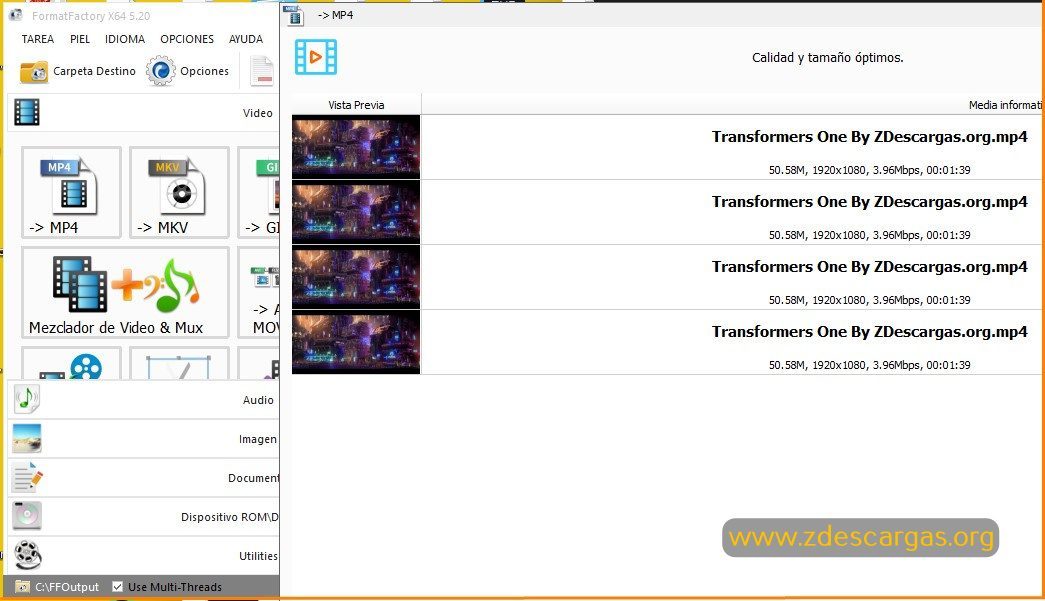Click the FormatFactory X64 5.20 window title
The width and height of the screenshot is (1045, 601).
tap(91, 16)
